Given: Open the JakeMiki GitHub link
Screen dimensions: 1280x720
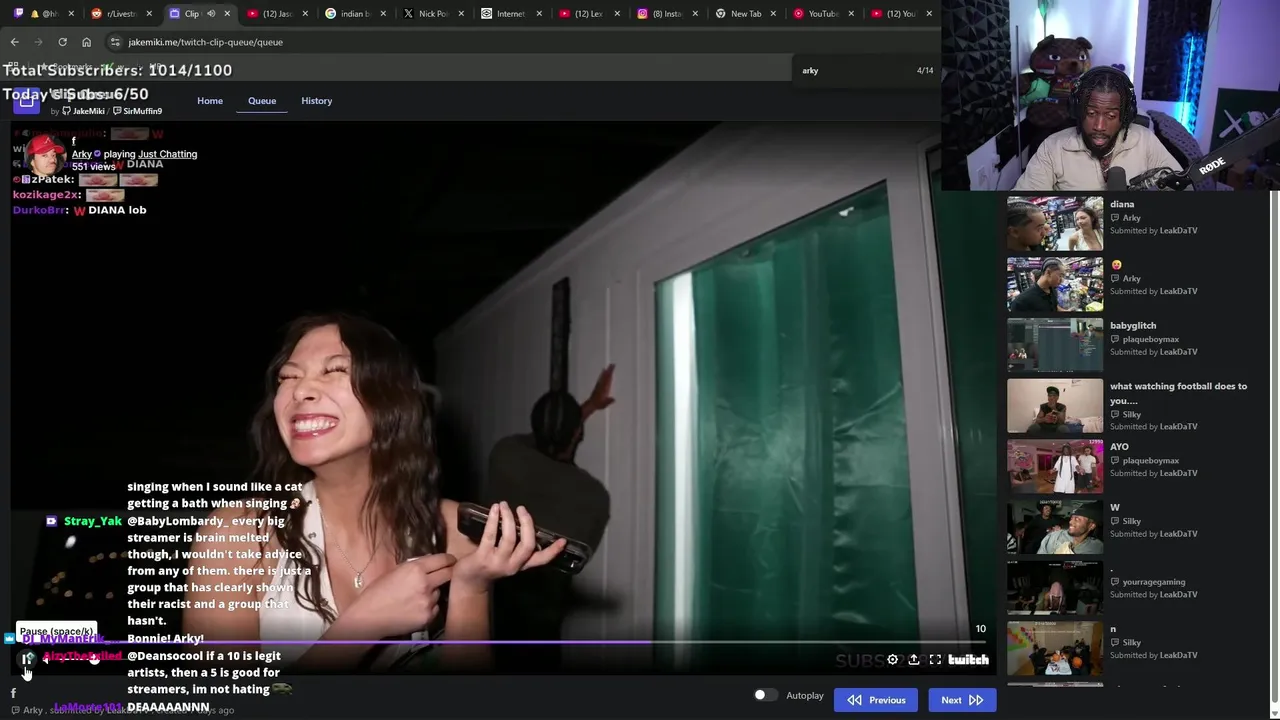Looking at the screenshot, I should click(83, 111).
